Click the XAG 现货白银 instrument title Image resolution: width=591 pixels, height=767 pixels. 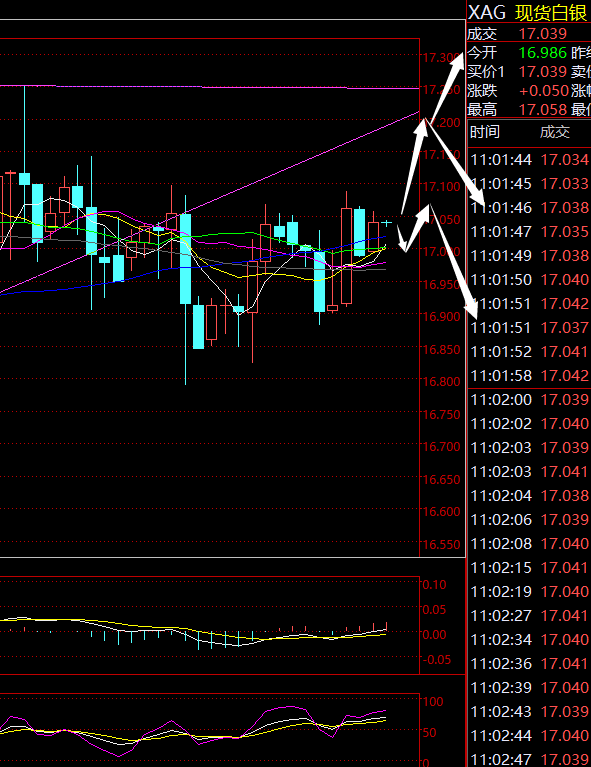pyautogui.click(x=528, y=12)
